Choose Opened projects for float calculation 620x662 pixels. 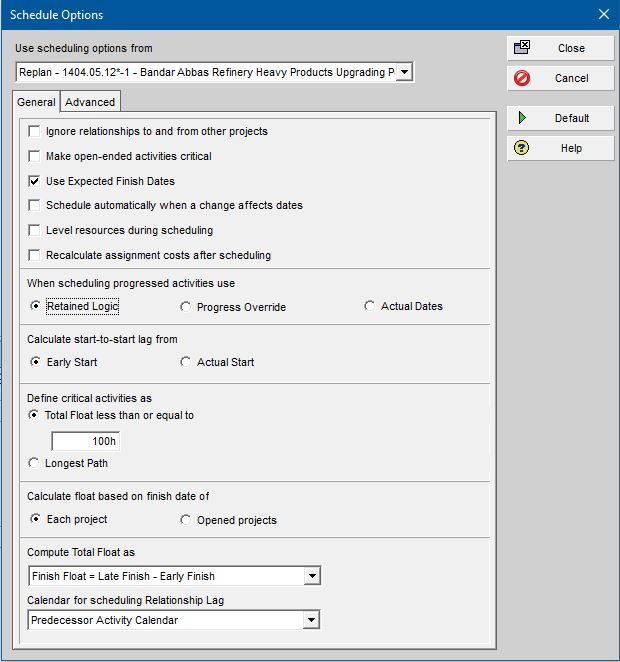click(x=186, y=520)
